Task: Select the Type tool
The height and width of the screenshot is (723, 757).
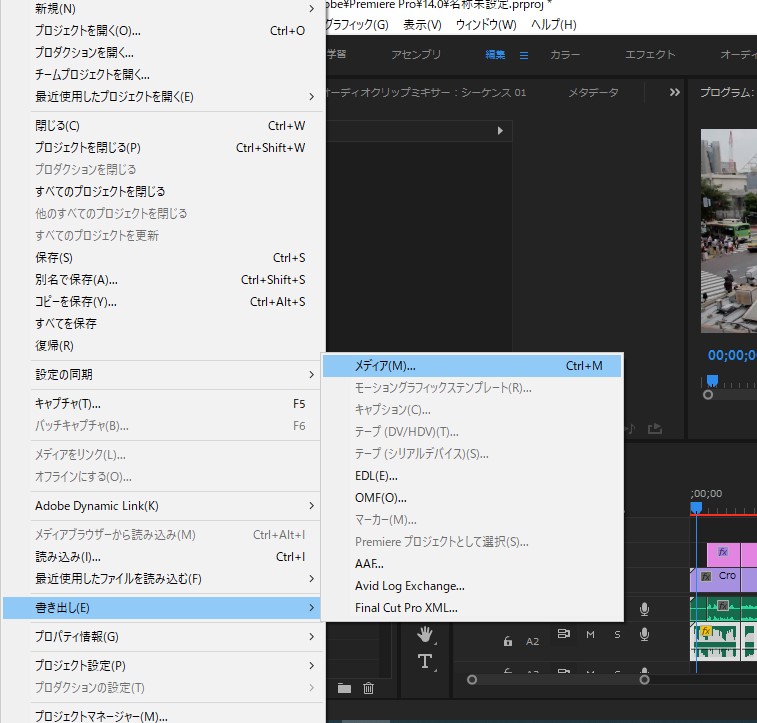Action: point(425,661)
